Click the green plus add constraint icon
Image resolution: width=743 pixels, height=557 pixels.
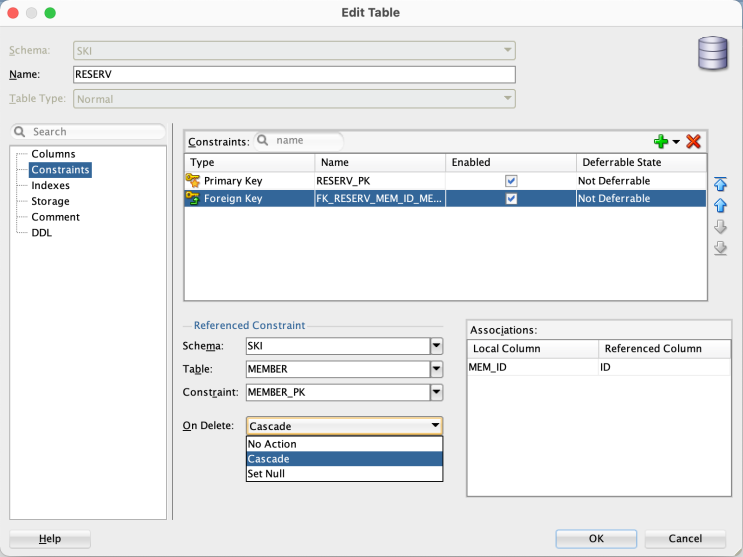tap(660, 142)
